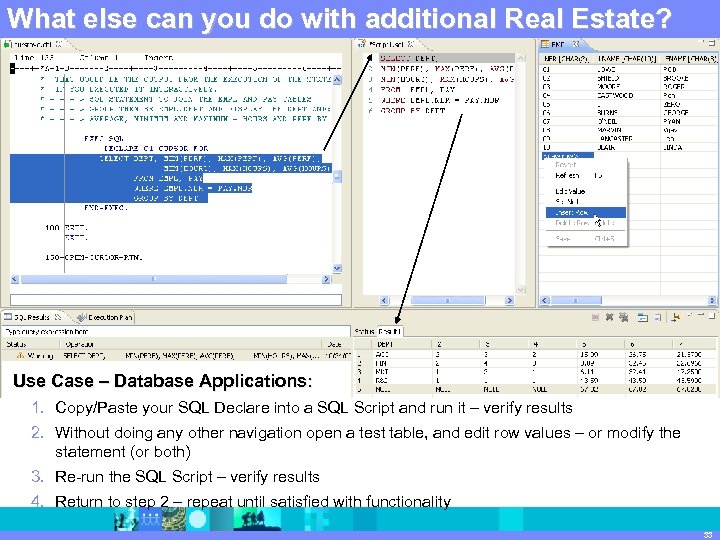Click EMPL table horizontal scroll left arrow

(x=545, y=300)
